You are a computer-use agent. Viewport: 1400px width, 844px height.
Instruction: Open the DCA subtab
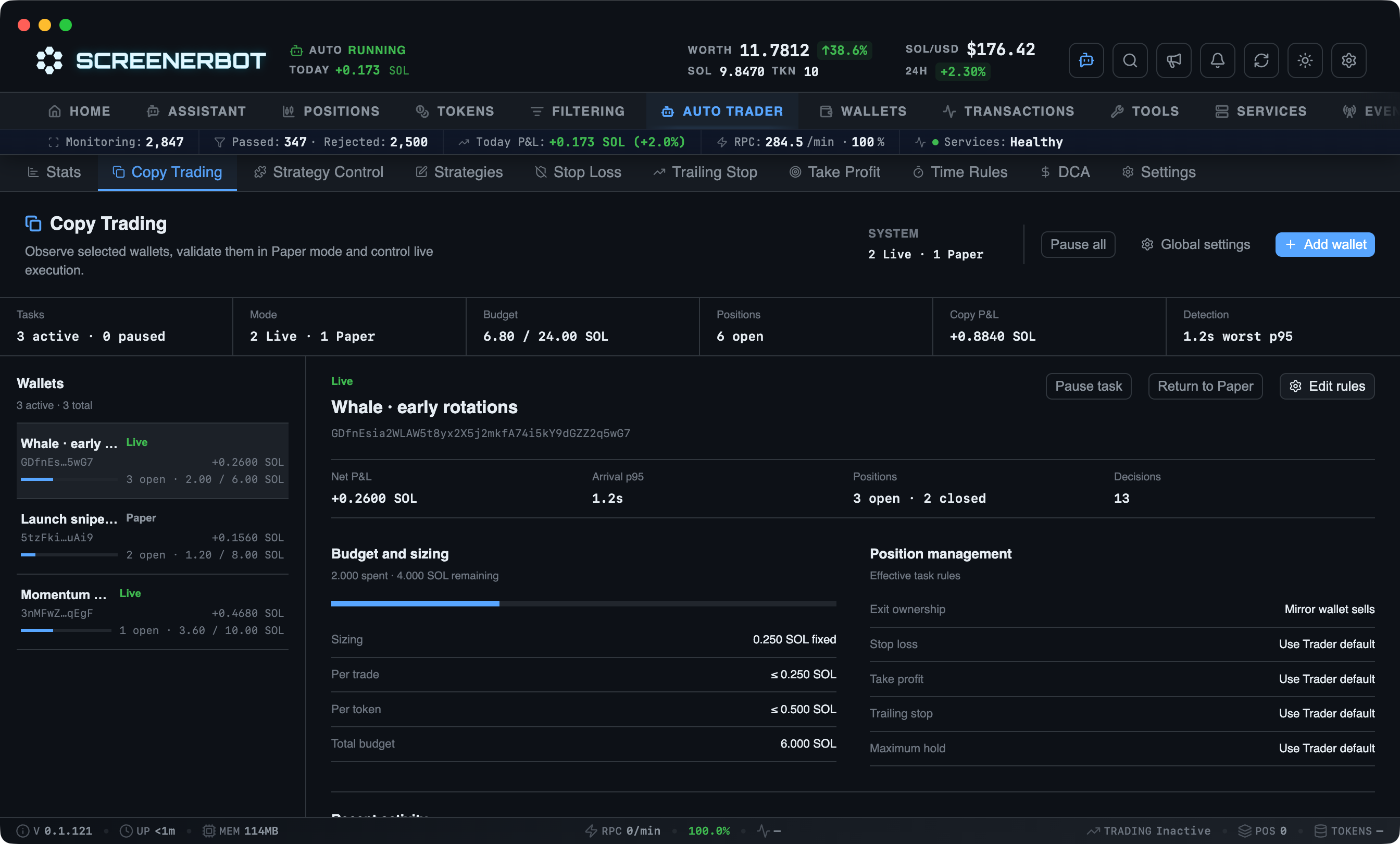pyautogui.click(x=1065, y=171)
